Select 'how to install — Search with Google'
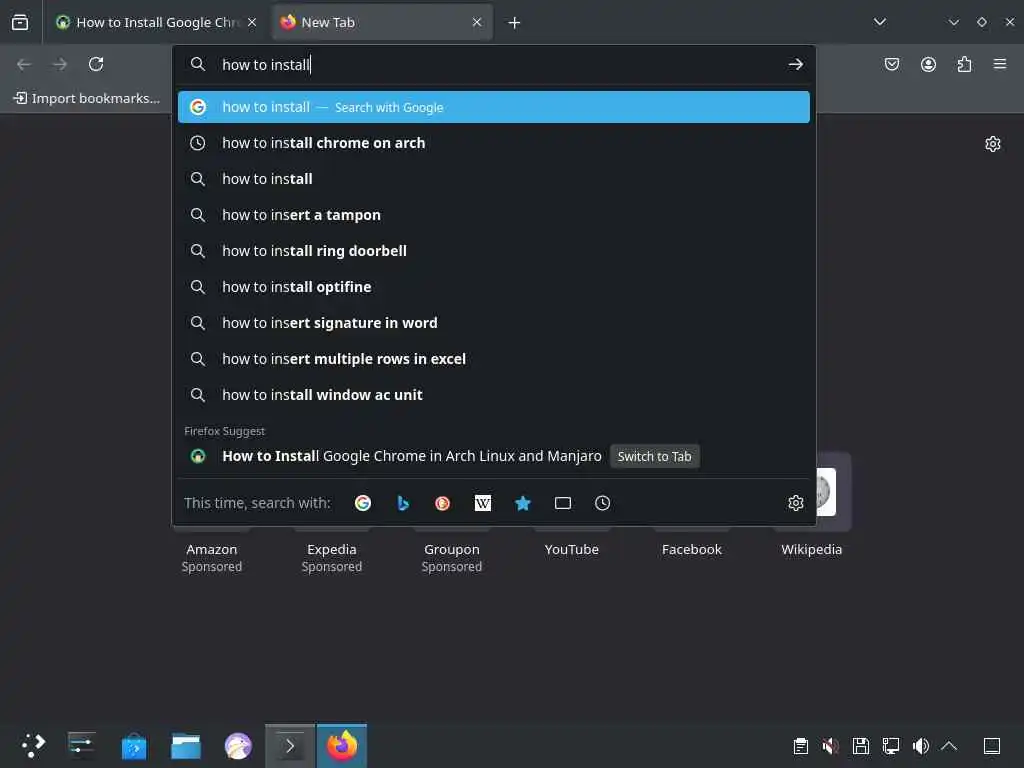 (x=494, y=107)
